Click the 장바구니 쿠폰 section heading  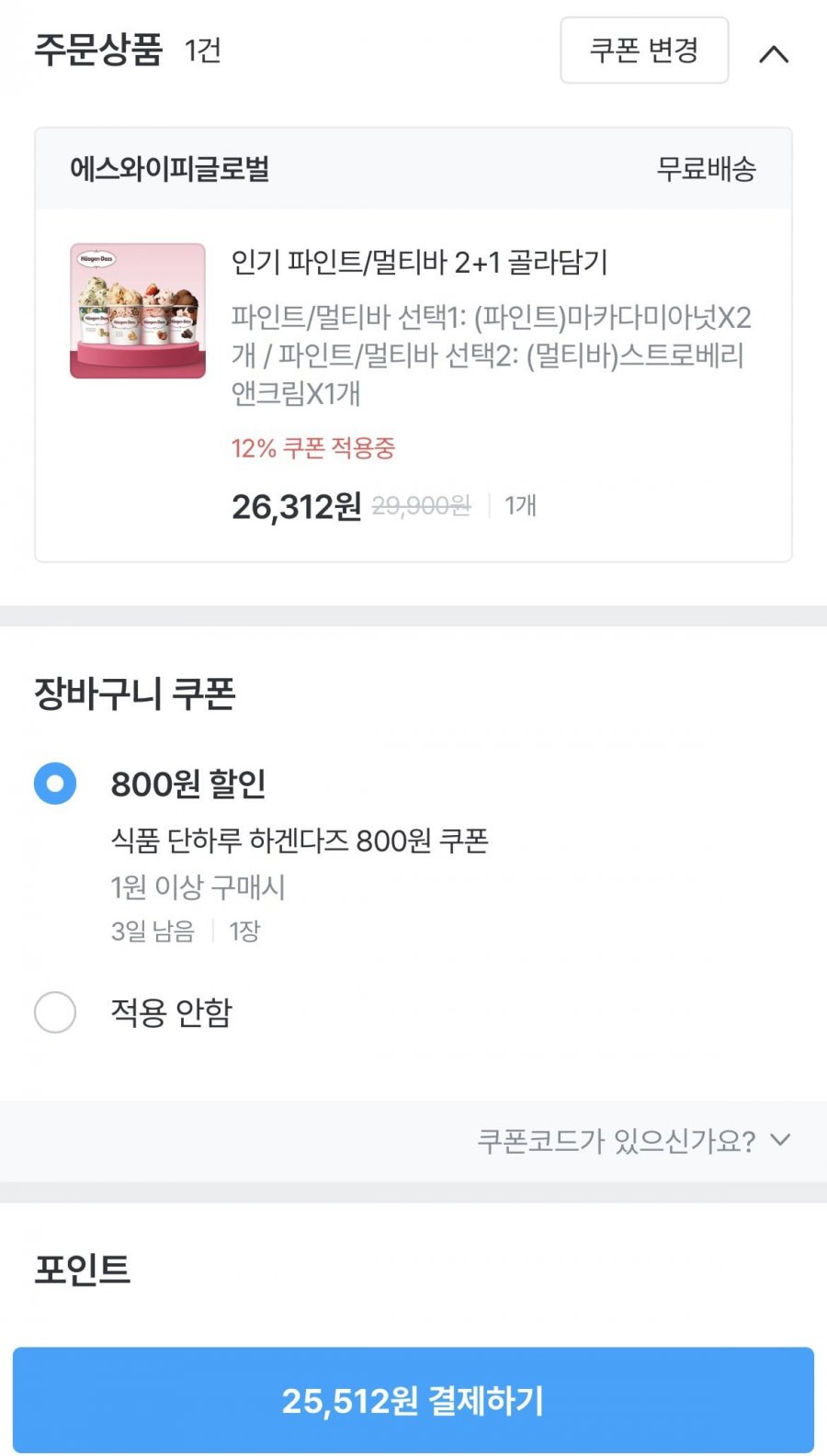pos(135,694)
